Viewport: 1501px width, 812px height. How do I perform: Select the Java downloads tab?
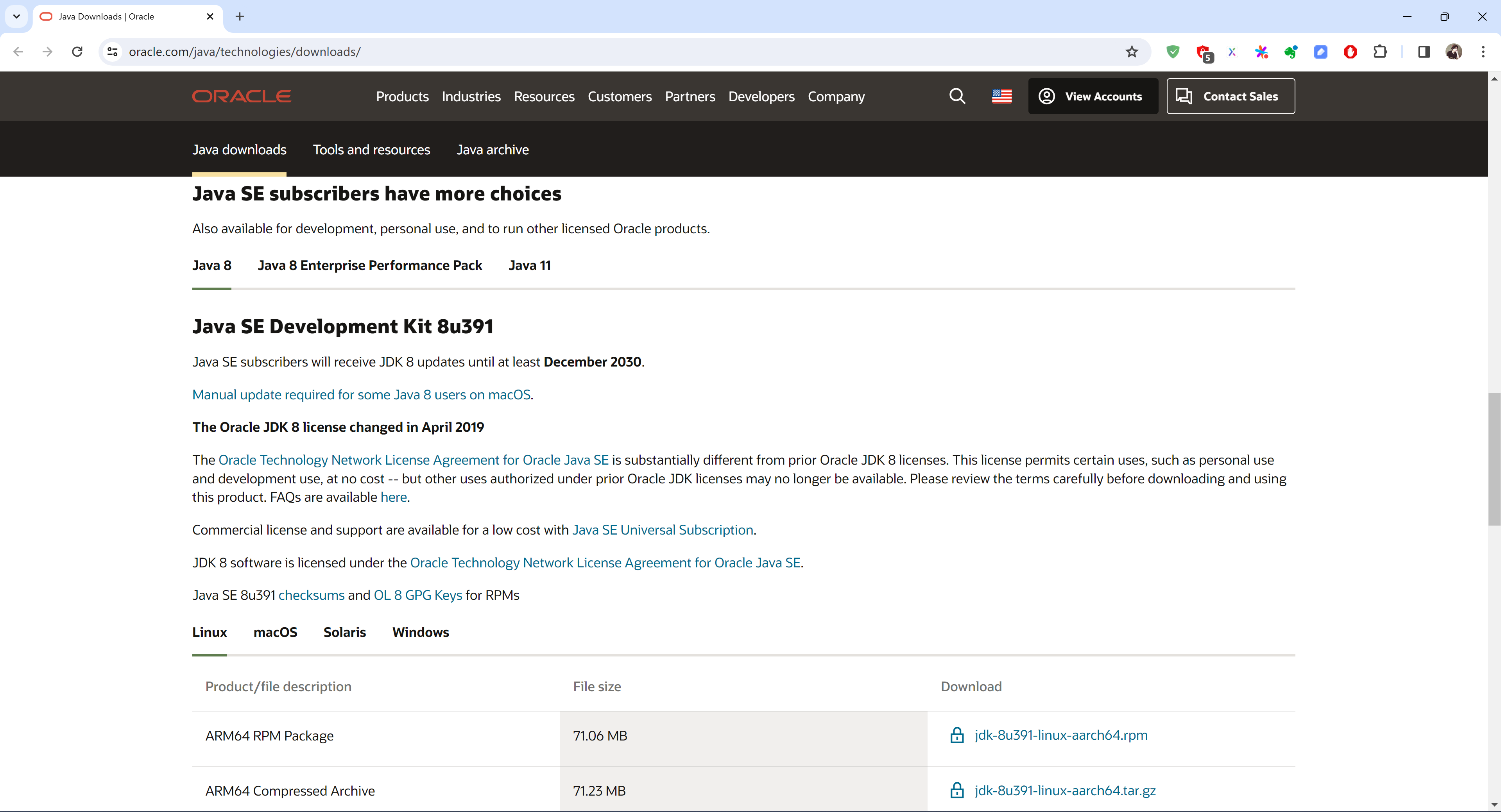pos(240,150)
